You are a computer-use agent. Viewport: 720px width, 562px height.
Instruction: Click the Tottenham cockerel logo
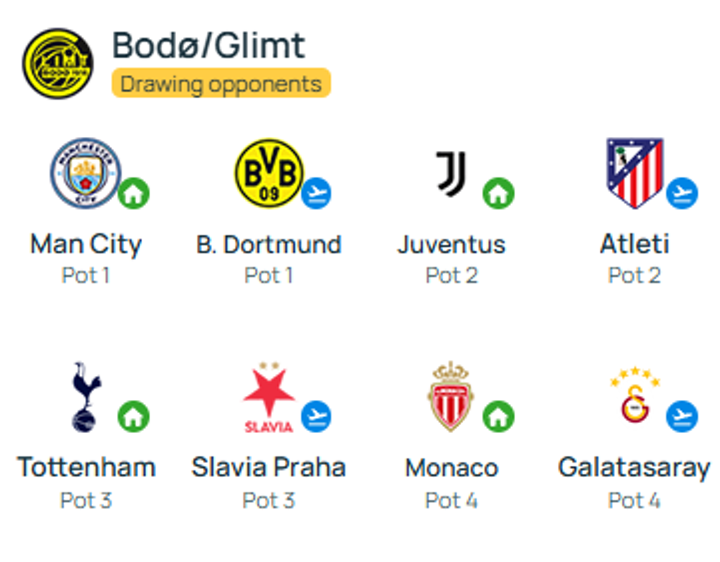click(84, 397)
